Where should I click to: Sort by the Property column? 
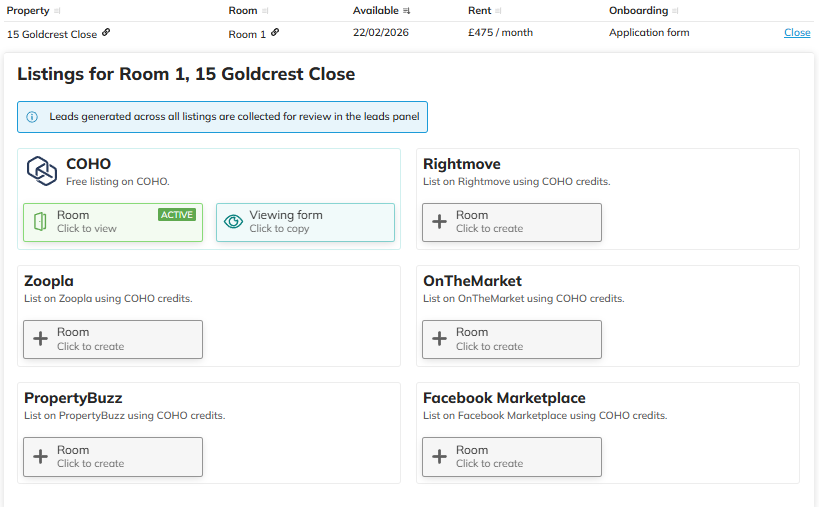coord(28,11)
